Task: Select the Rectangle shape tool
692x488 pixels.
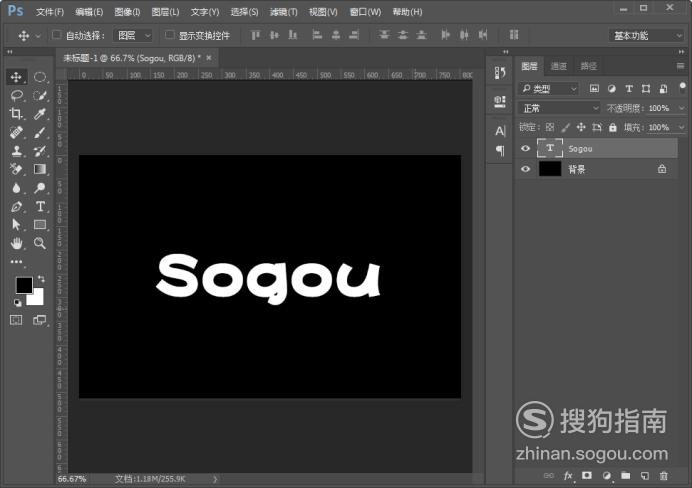Action: [40, 225]
